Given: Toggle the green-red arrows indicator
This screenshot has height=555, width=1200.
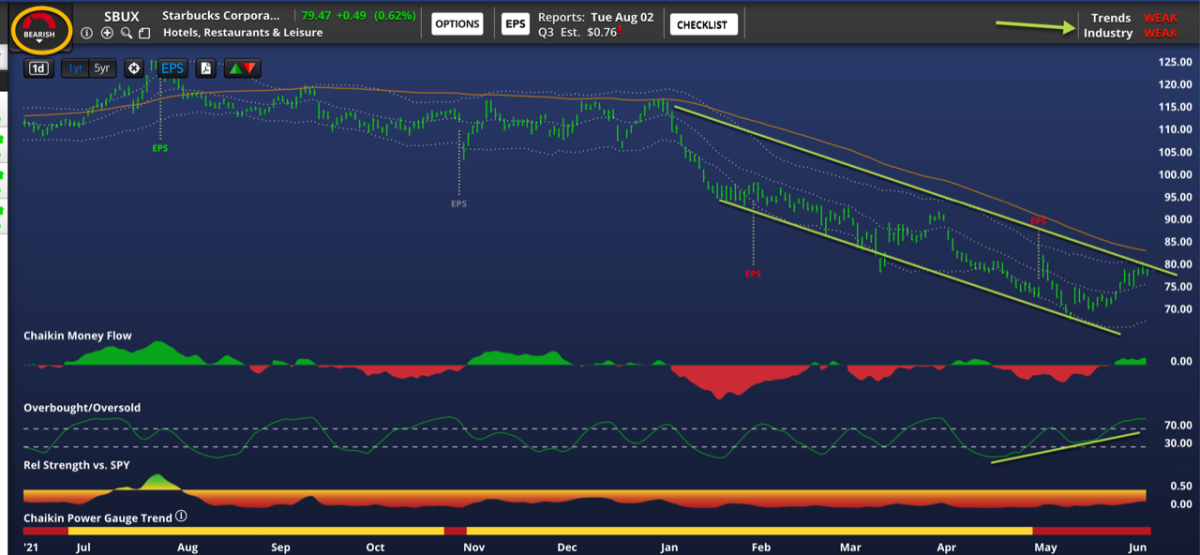Looking at the screenshot, I should [242, 69].
